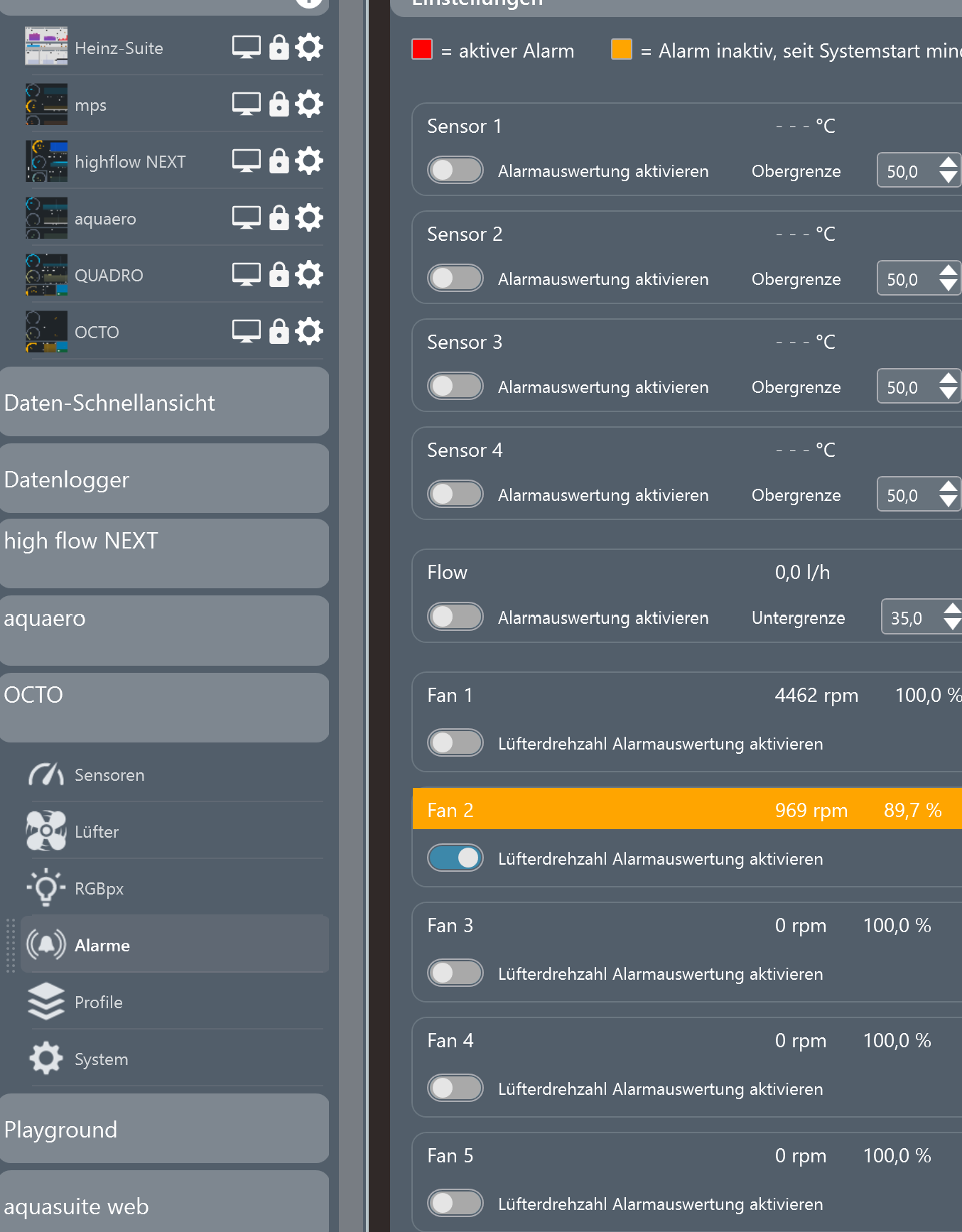Click the lock icon beside mps

[279, 104]
